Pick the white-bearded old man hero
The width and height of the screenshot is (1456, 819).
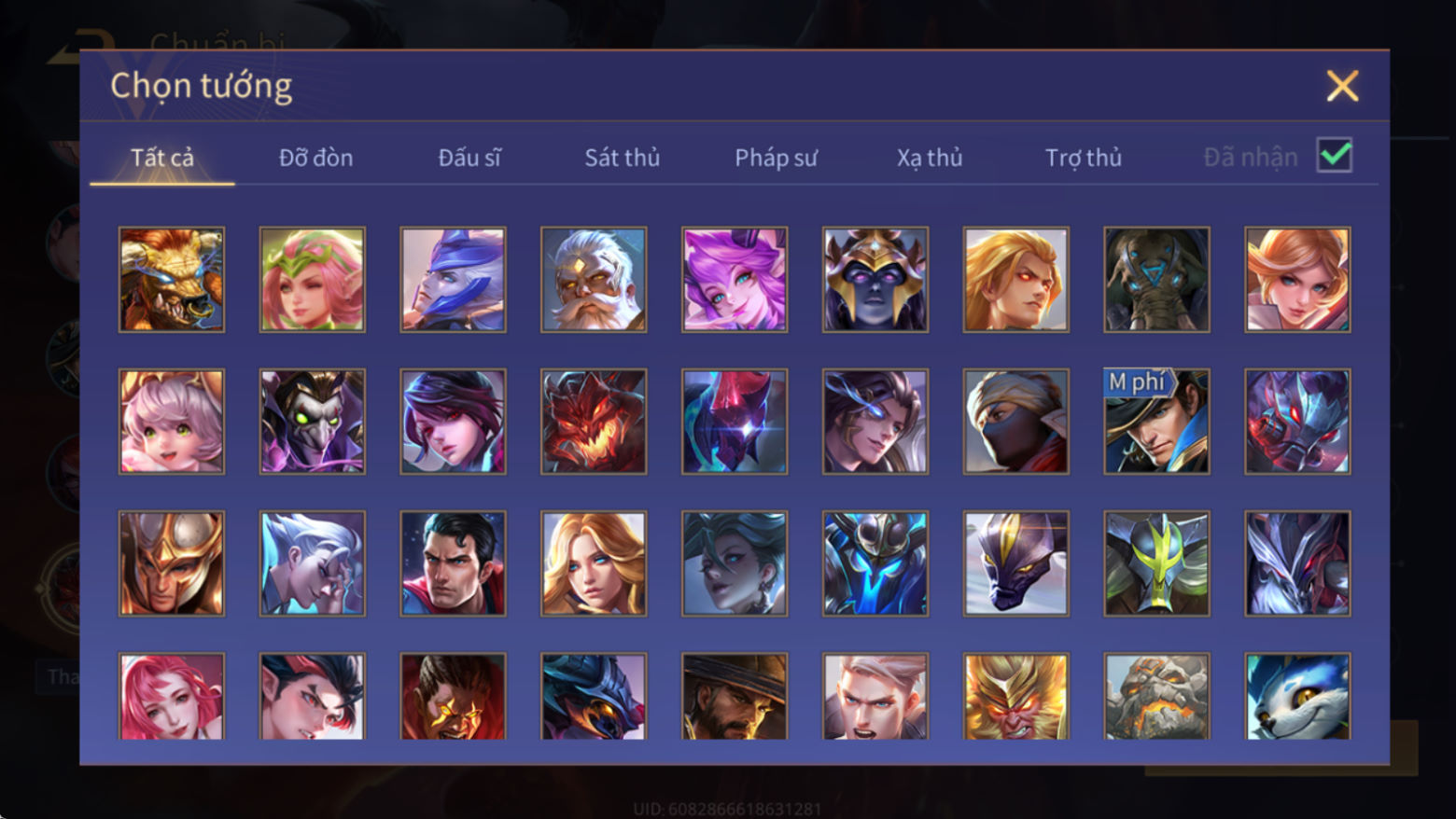click(594, 280)
